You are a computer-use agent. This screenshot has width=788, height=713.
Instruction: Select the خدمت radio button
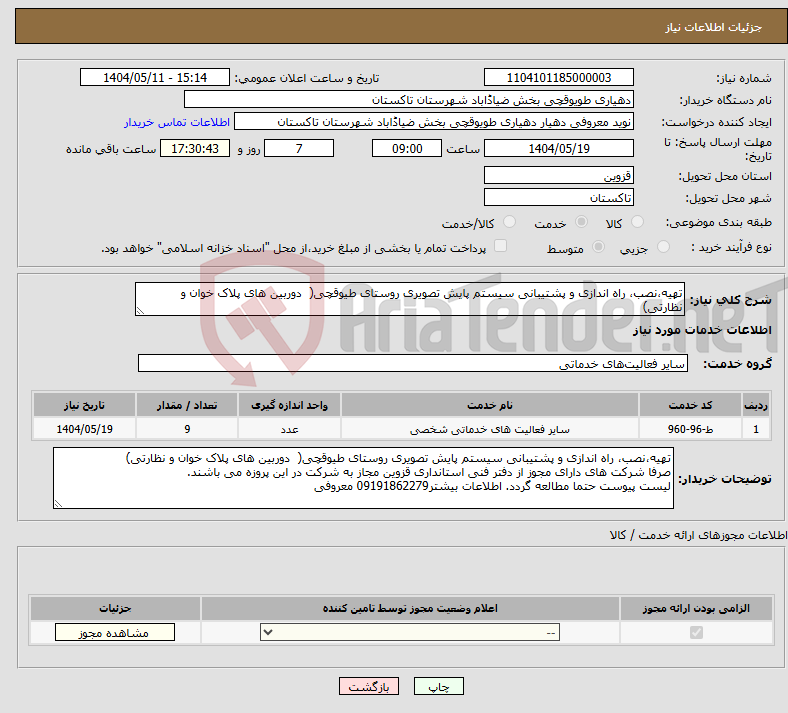pyautogui.click(x=581, y=222)
